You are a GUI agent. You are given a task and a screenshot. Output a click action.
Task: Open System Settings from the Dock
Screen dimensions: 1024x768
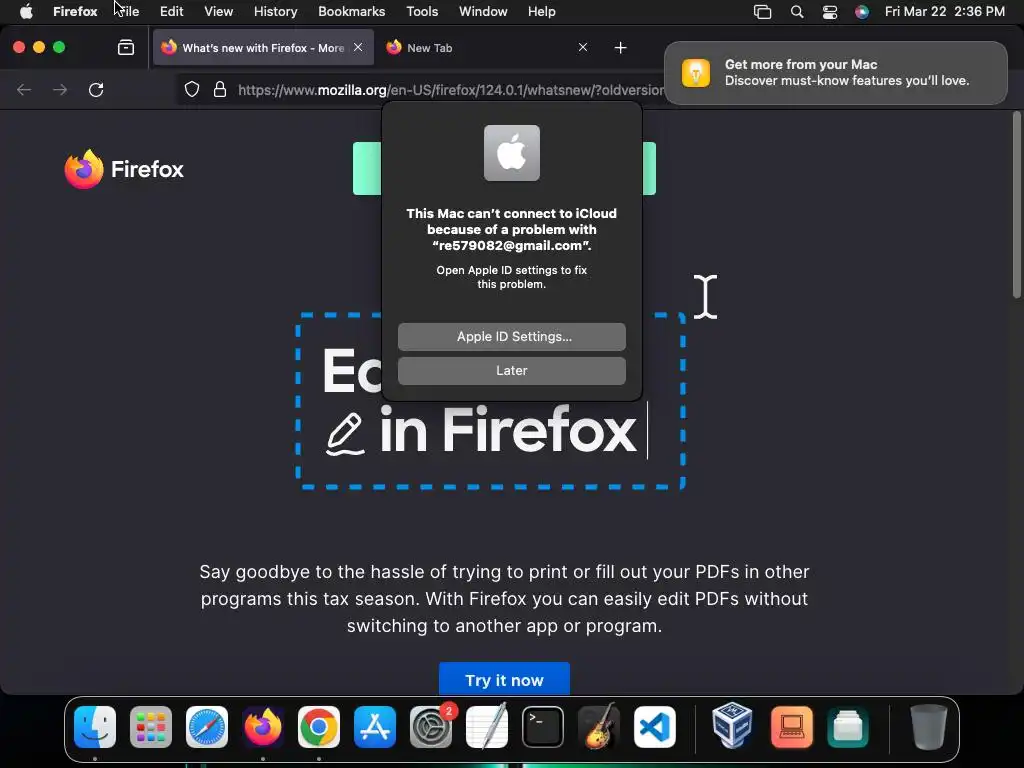431,727
